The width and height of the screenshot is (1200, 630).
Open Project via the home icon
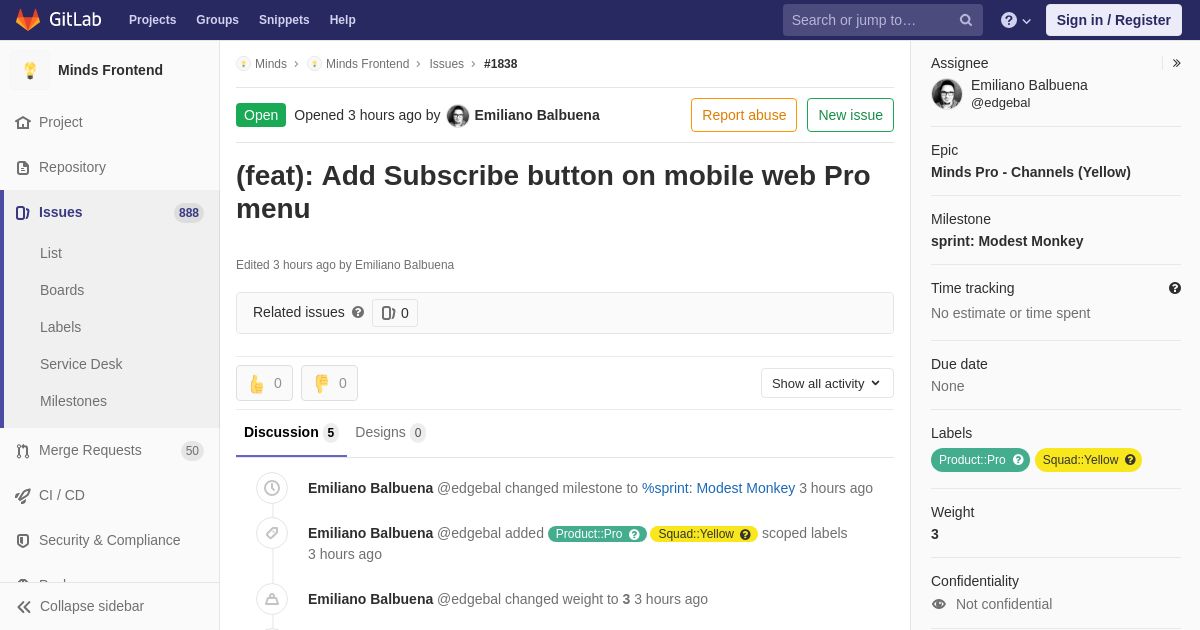tap(23, 122)
